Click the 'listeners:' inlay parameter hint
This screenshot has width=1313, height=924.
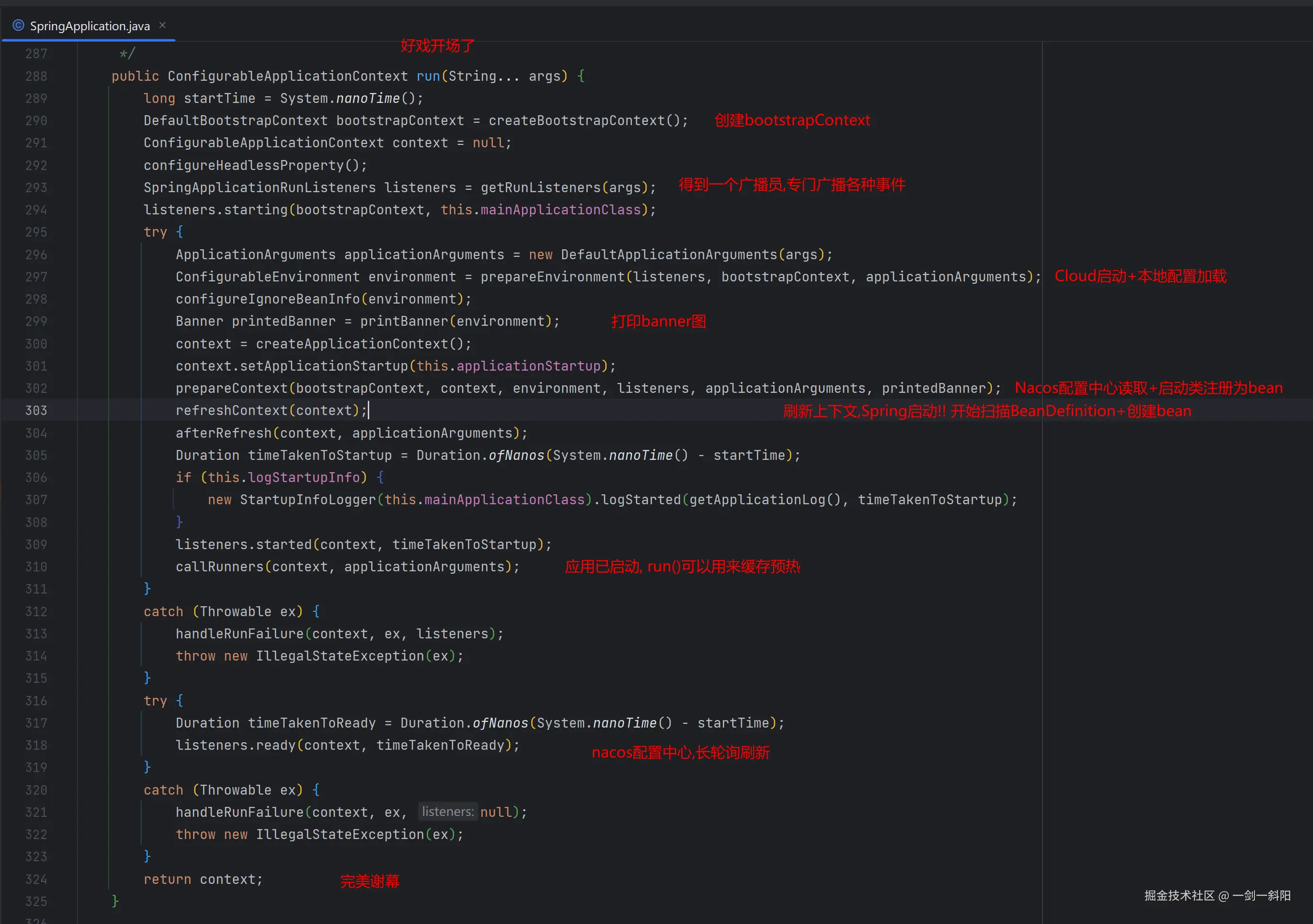tap(447, 812)
